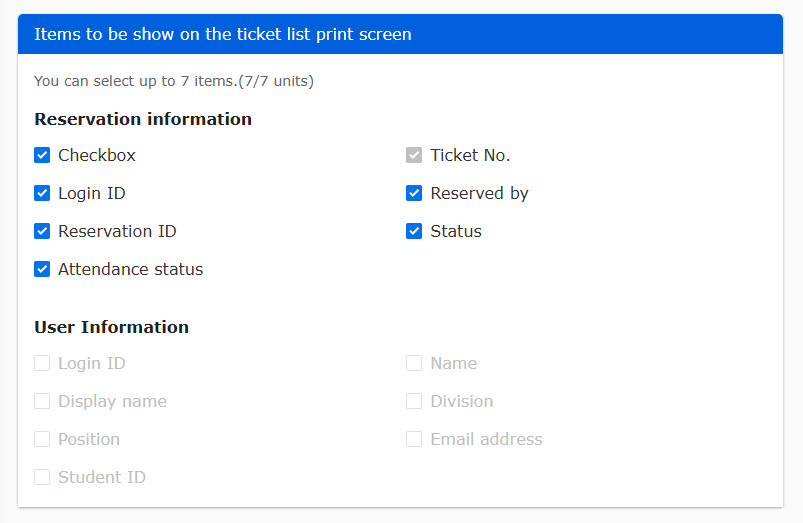This screenshot has width=803, height=523.
Task: Enable the Student ID checkbox
Action: pos(42,477)
